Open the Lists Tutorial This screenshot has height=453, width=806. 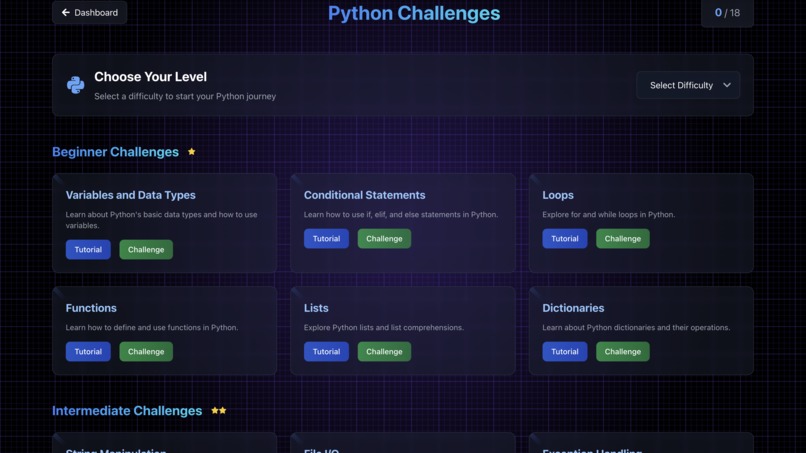(x=326, y=352)
